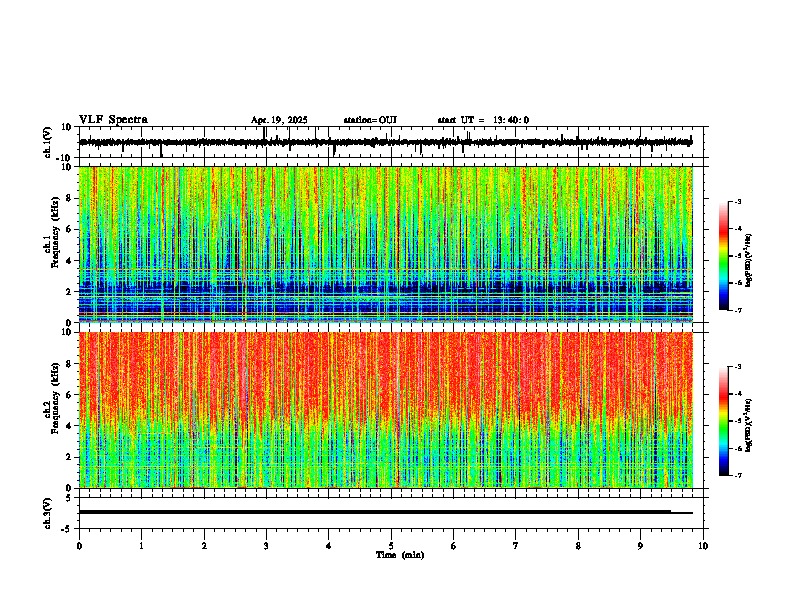
Task: Click the "0" tick on the time axis
Action: [79, 546]
